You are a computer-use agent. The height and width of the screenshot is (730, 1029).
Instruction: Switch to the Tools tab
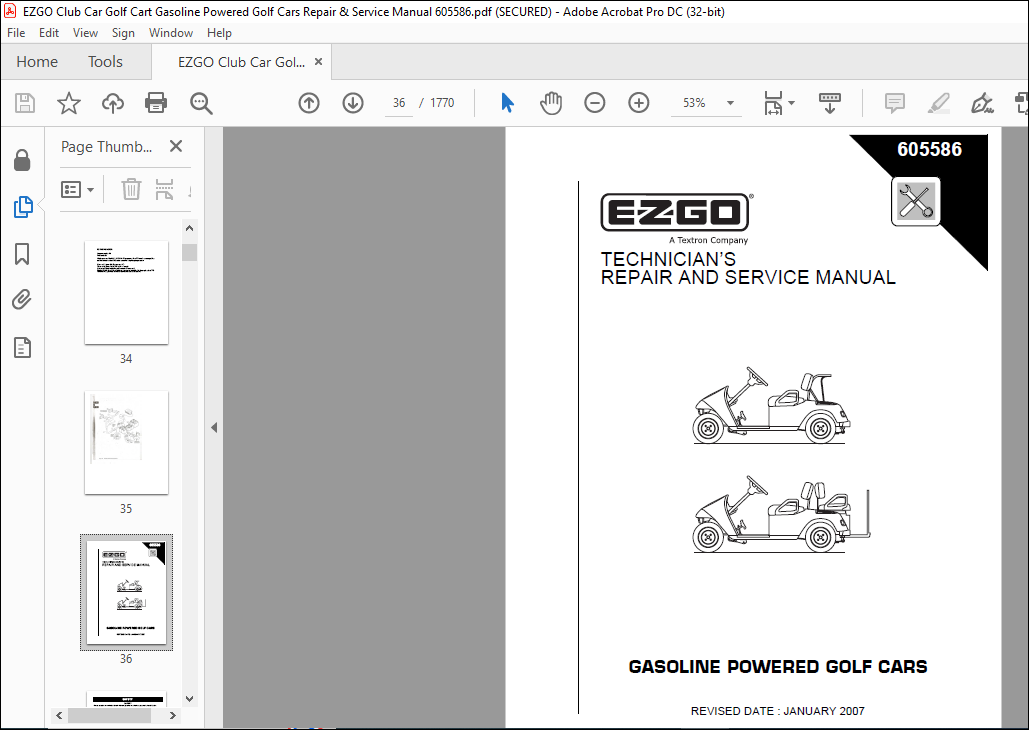point(106,62)
